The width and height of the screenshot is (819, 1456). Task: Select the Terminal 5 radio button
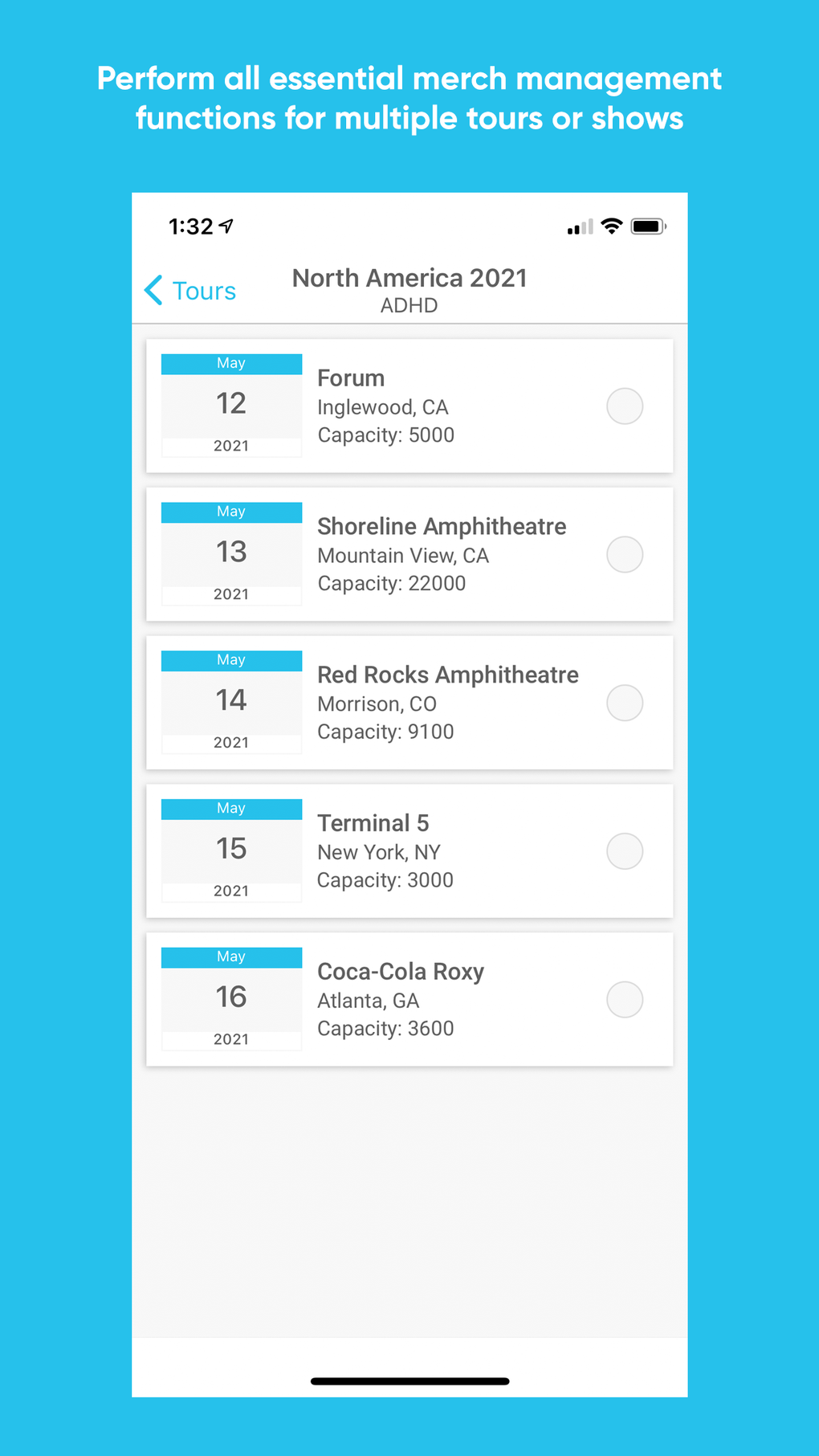point(625,851)
